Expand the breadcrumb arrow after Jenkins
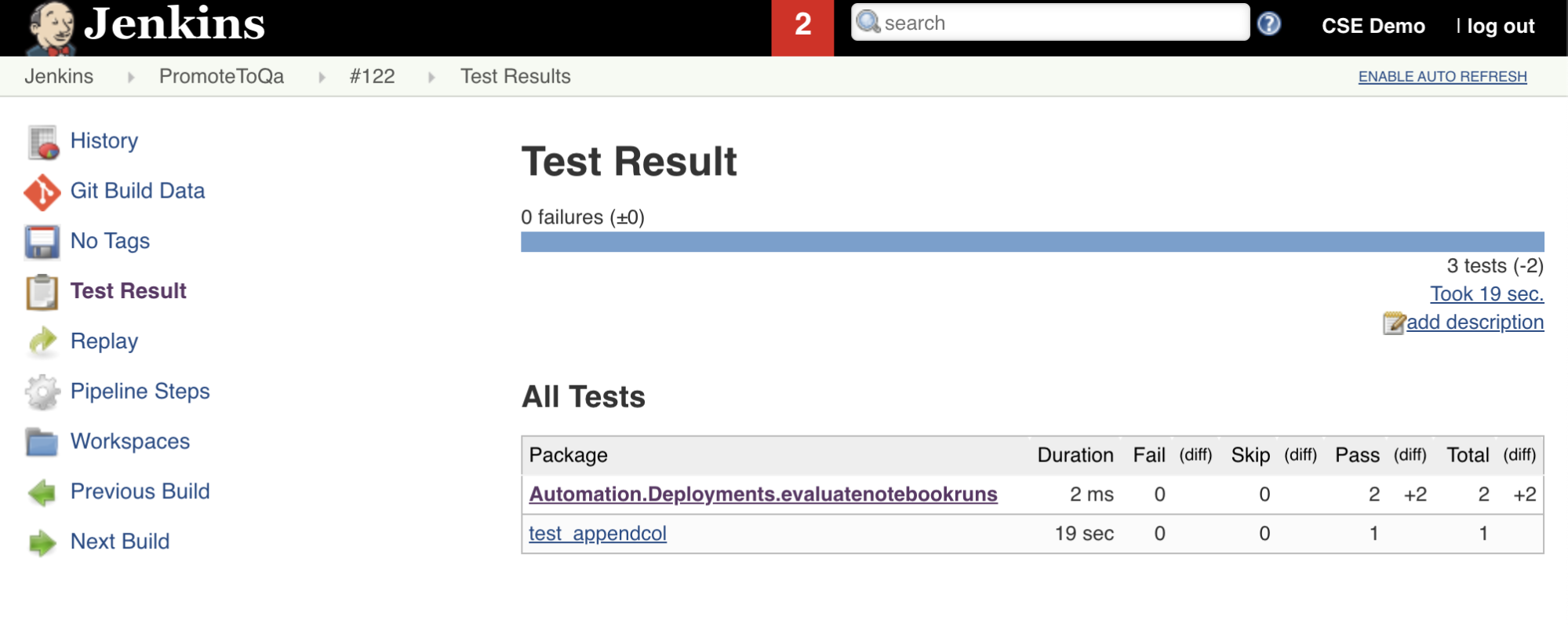 click(x=130, y=77)
